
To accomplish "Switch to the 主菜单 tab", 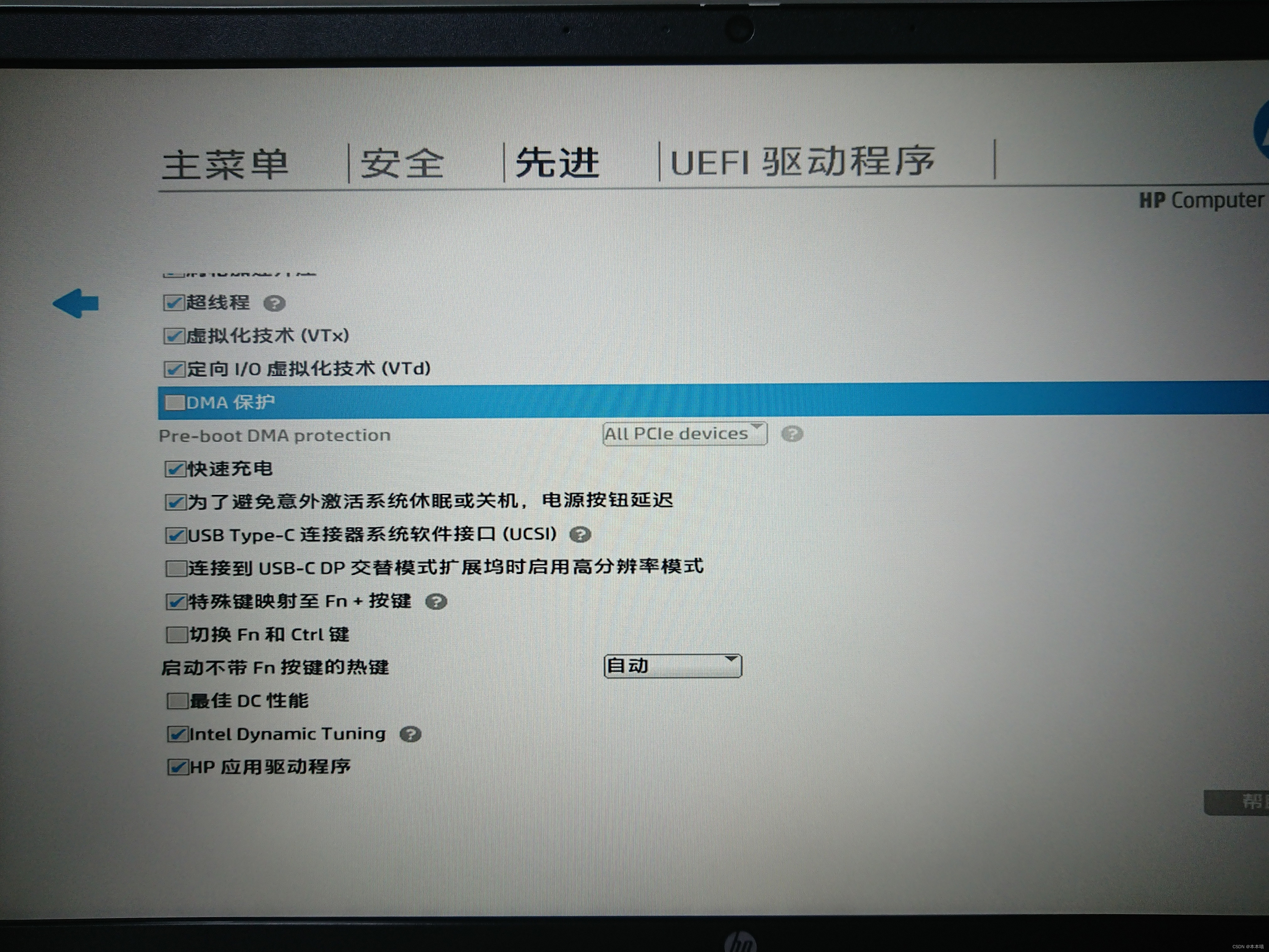I will click(225, 165).
